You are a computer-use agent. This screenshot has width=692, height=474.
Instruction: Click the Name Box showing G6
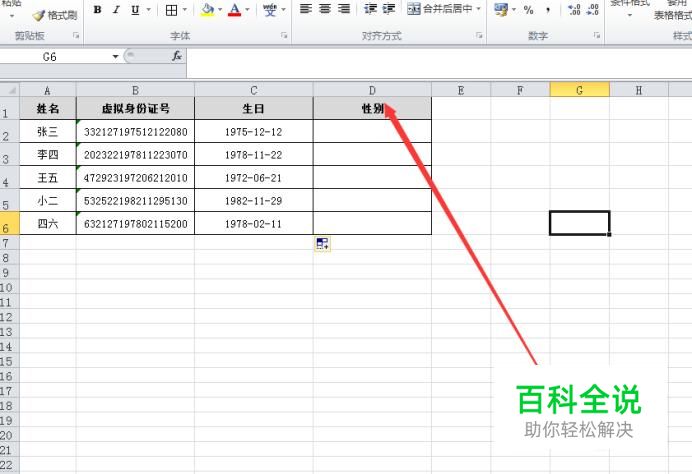[53, 56]
